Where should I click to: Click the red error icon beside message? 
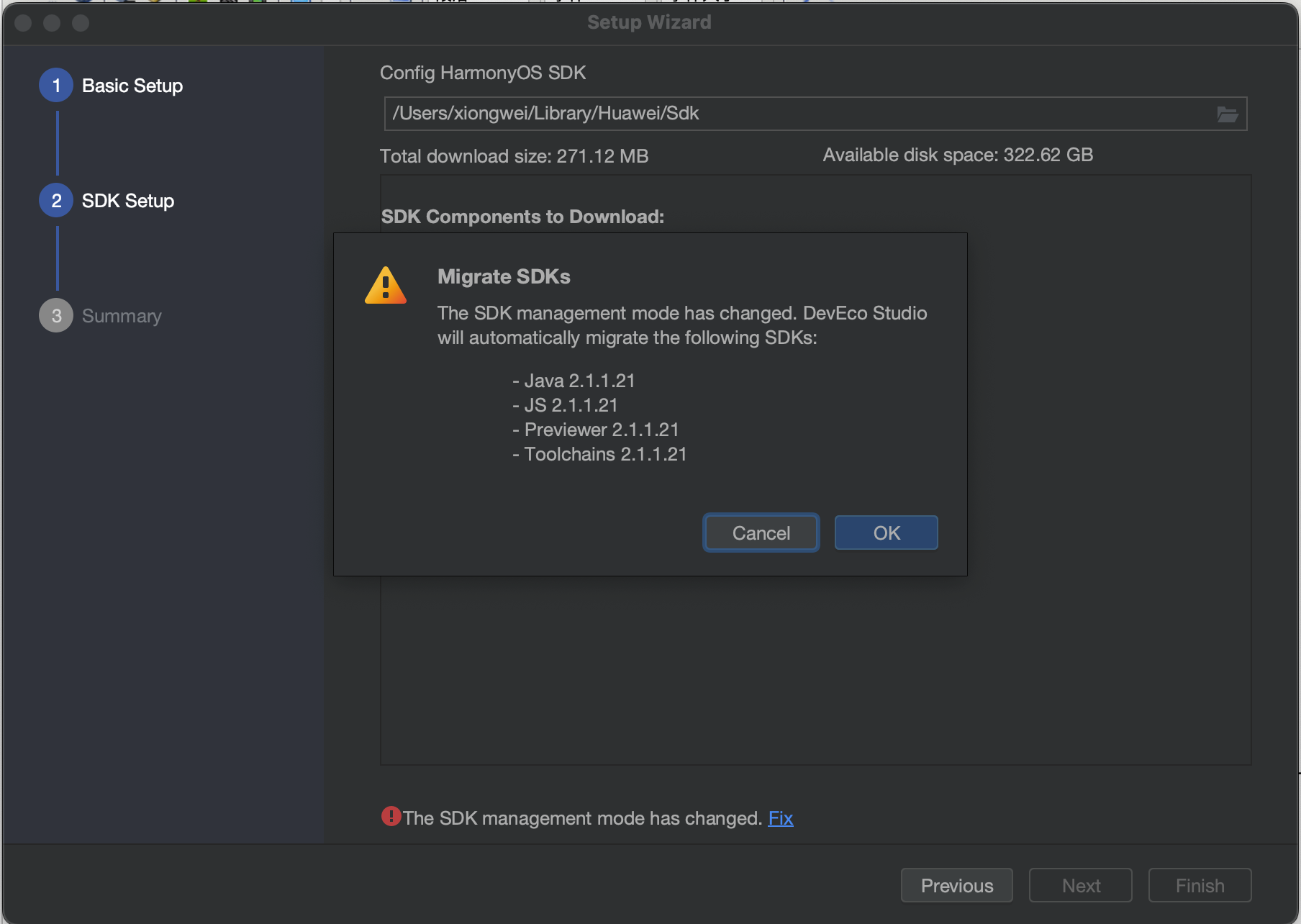391,816
